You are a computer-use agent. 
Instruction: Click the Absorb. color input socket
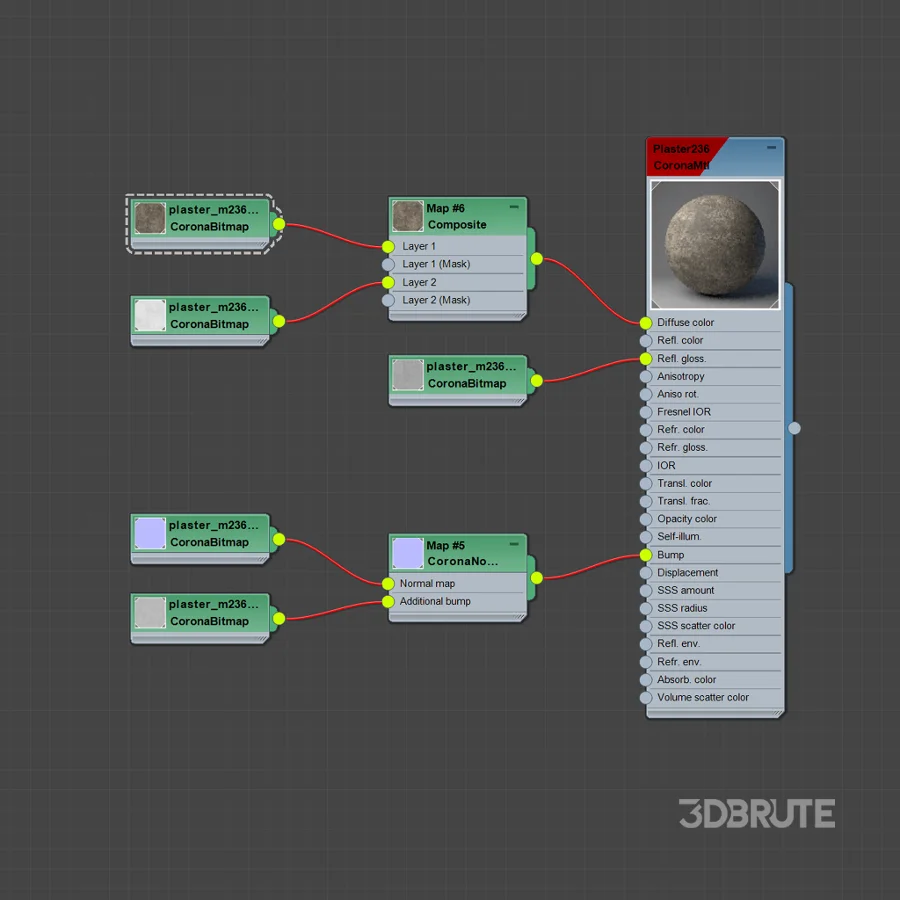(x=646, y=680)
